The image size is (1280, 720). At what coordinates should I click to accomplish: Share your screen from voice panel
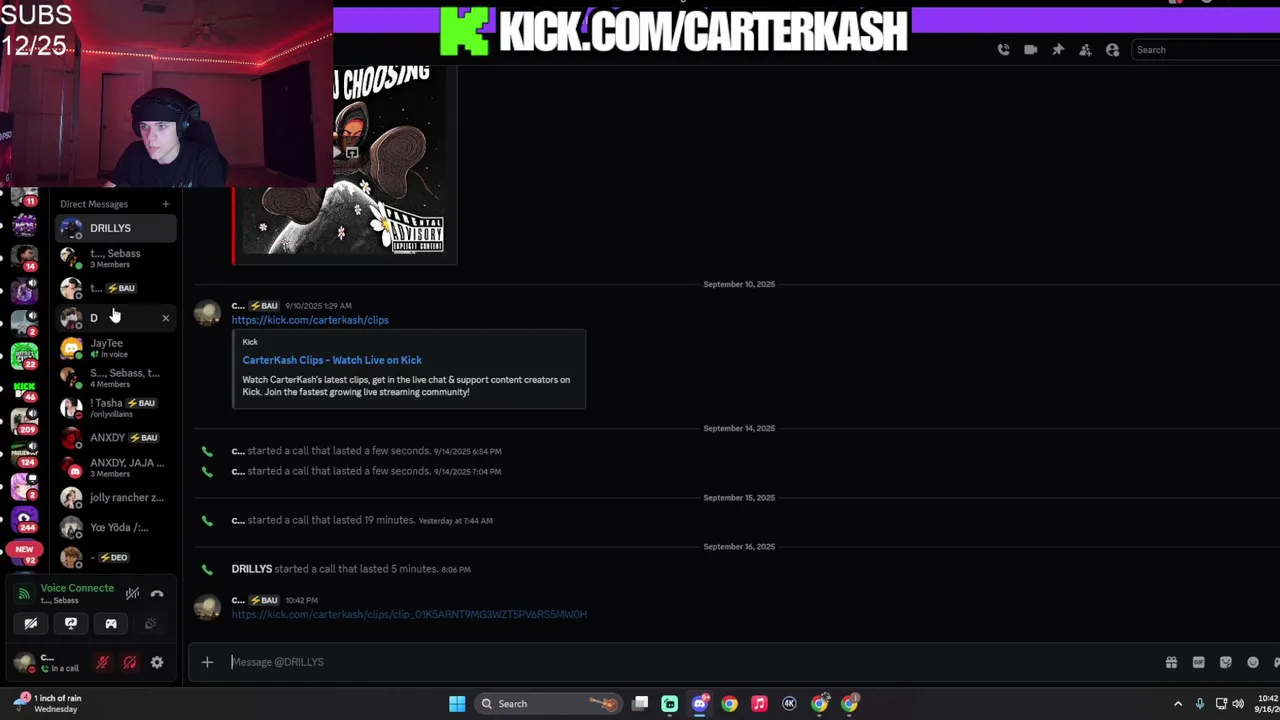(71, 623)
